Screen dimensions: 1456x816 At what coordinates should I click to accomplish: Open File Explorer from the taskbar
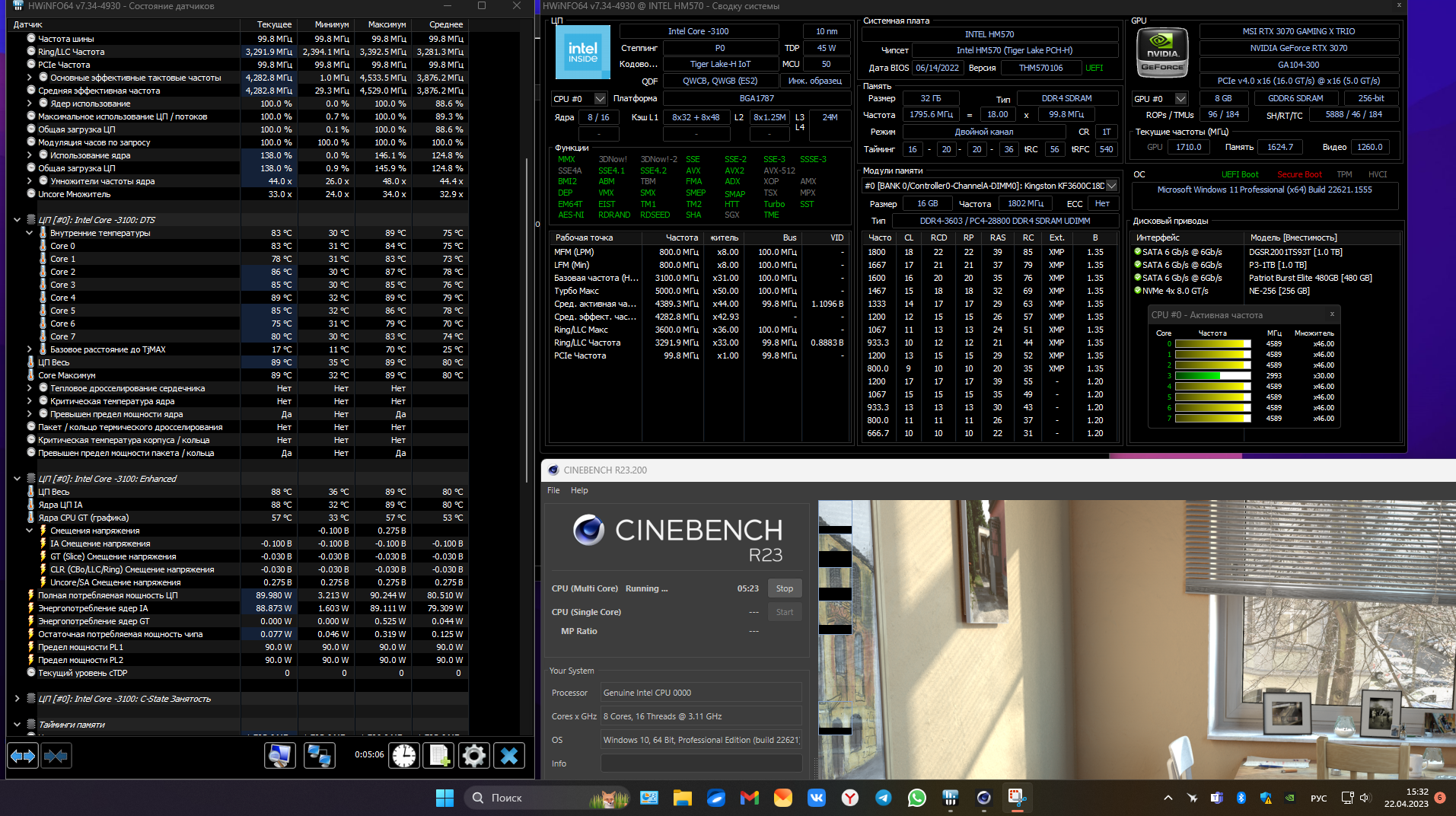pyautogui.click(x=682, y=798)
